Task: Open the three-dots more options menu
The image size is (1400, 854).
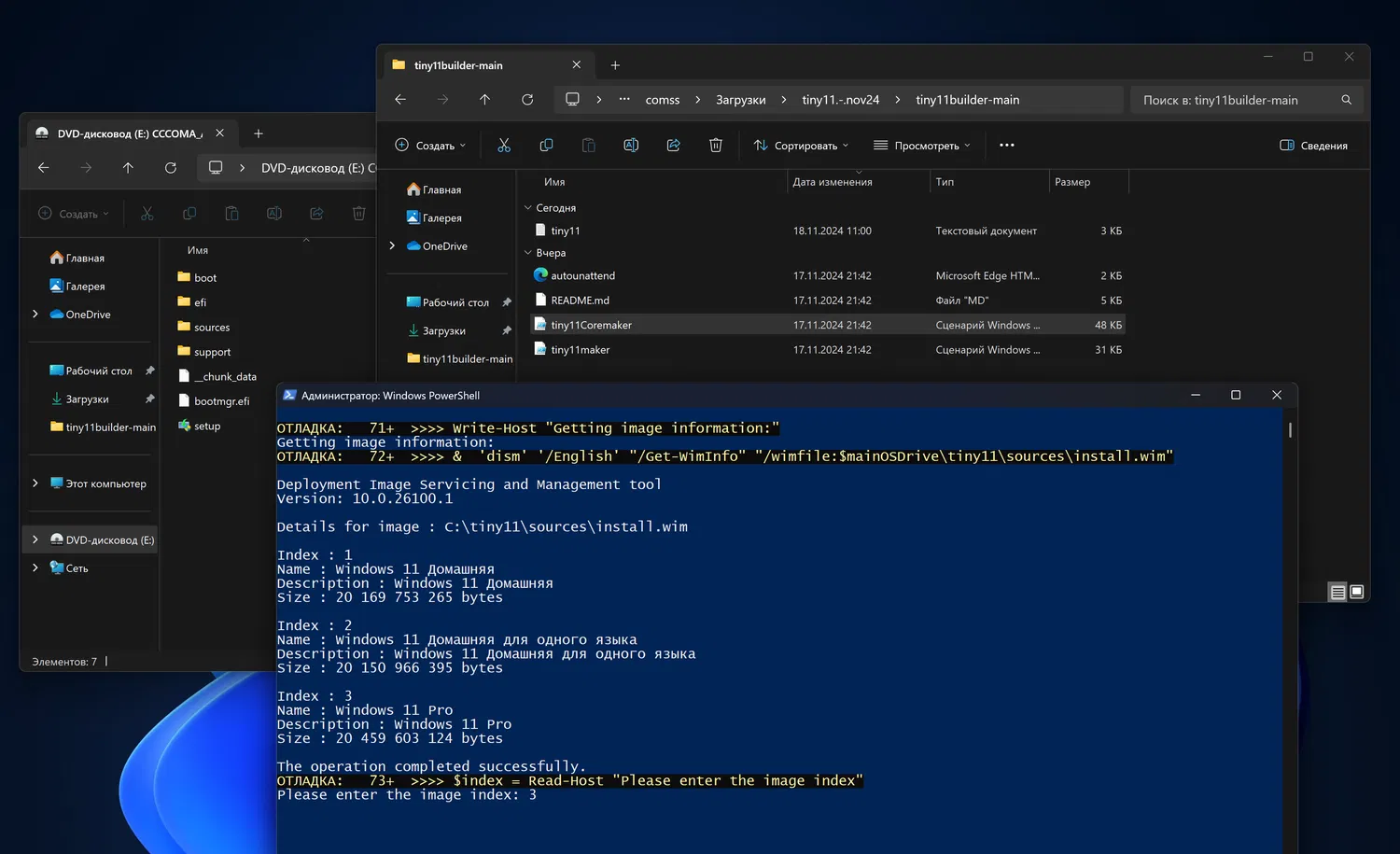Action: (1006, 146)
